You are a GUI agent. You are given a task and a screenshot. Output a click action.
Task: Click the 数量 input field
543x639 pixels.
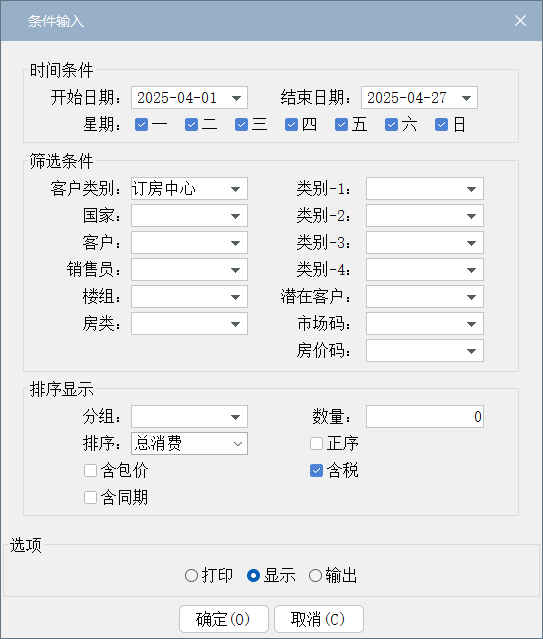pos(425,416)
